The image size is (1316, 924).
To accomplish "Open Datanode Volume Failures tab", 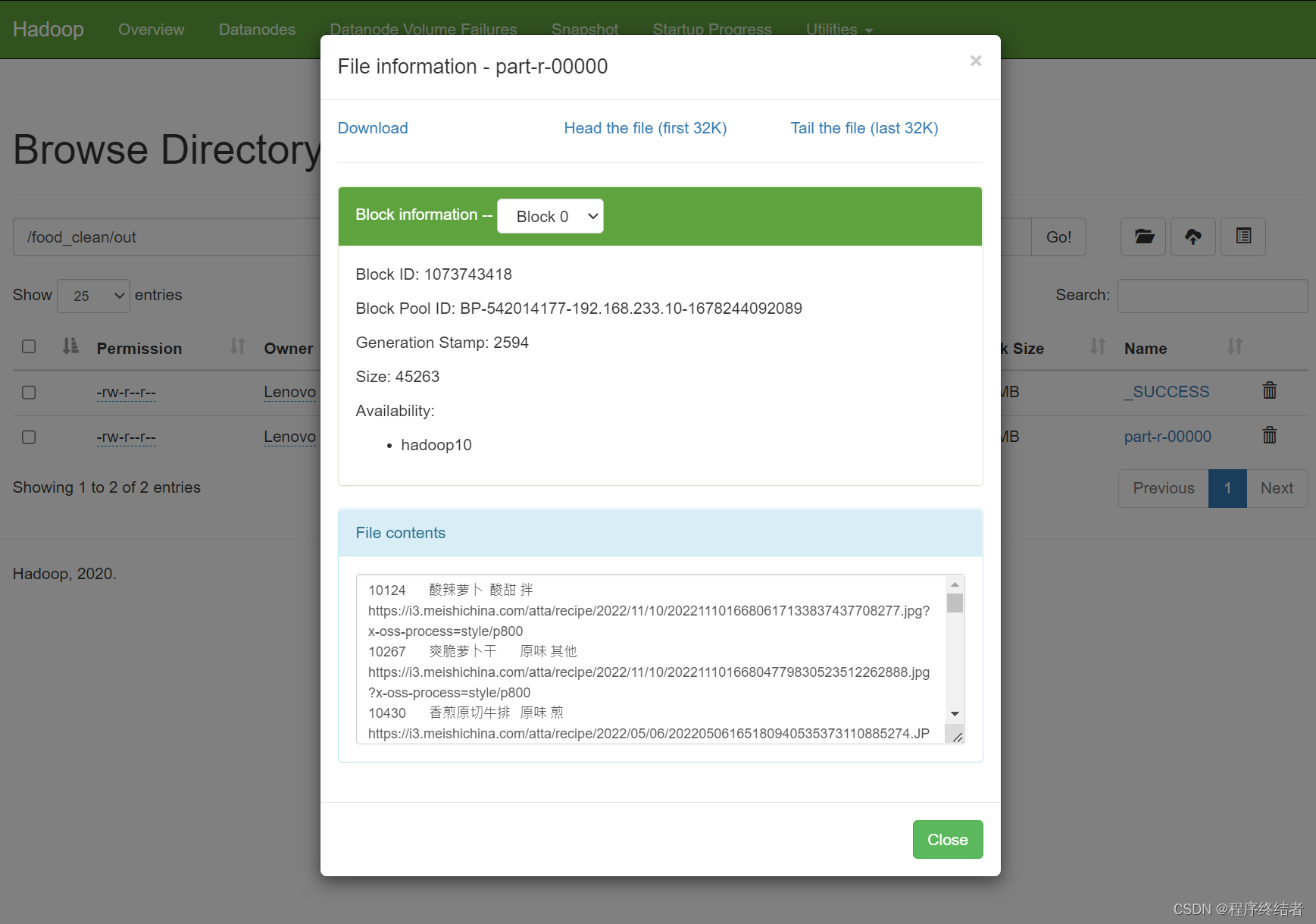I will point(424,30).
